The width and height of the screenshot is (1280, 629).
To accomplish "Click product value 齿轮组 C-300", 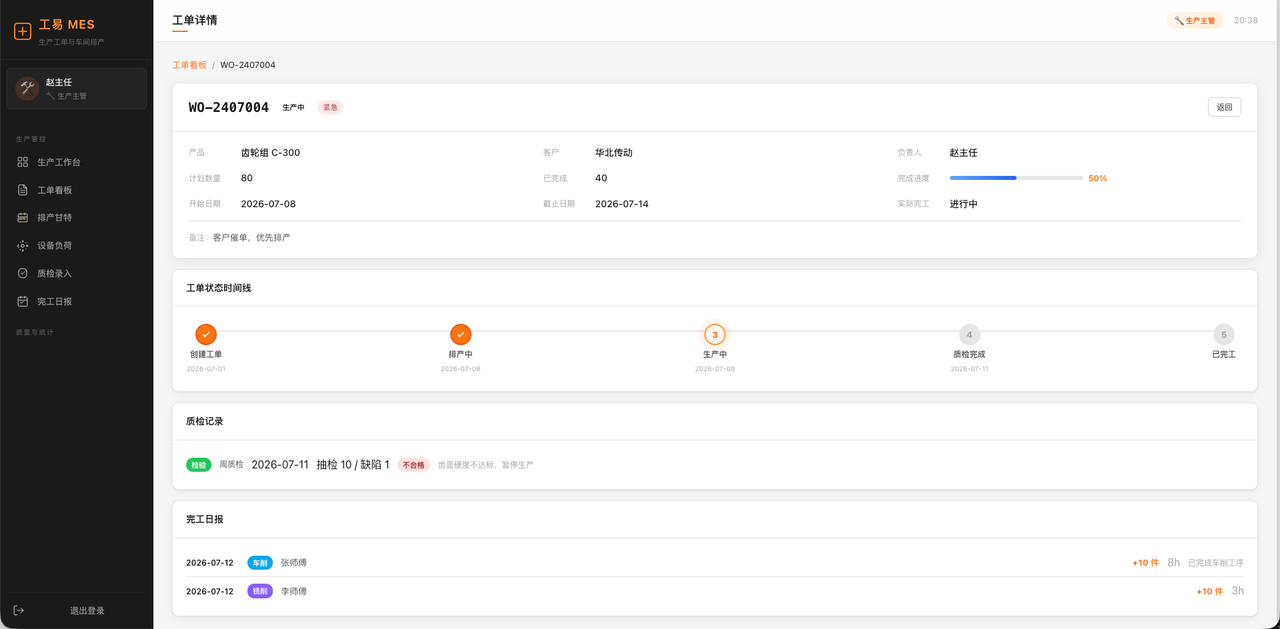I will (x=270, y=153).
